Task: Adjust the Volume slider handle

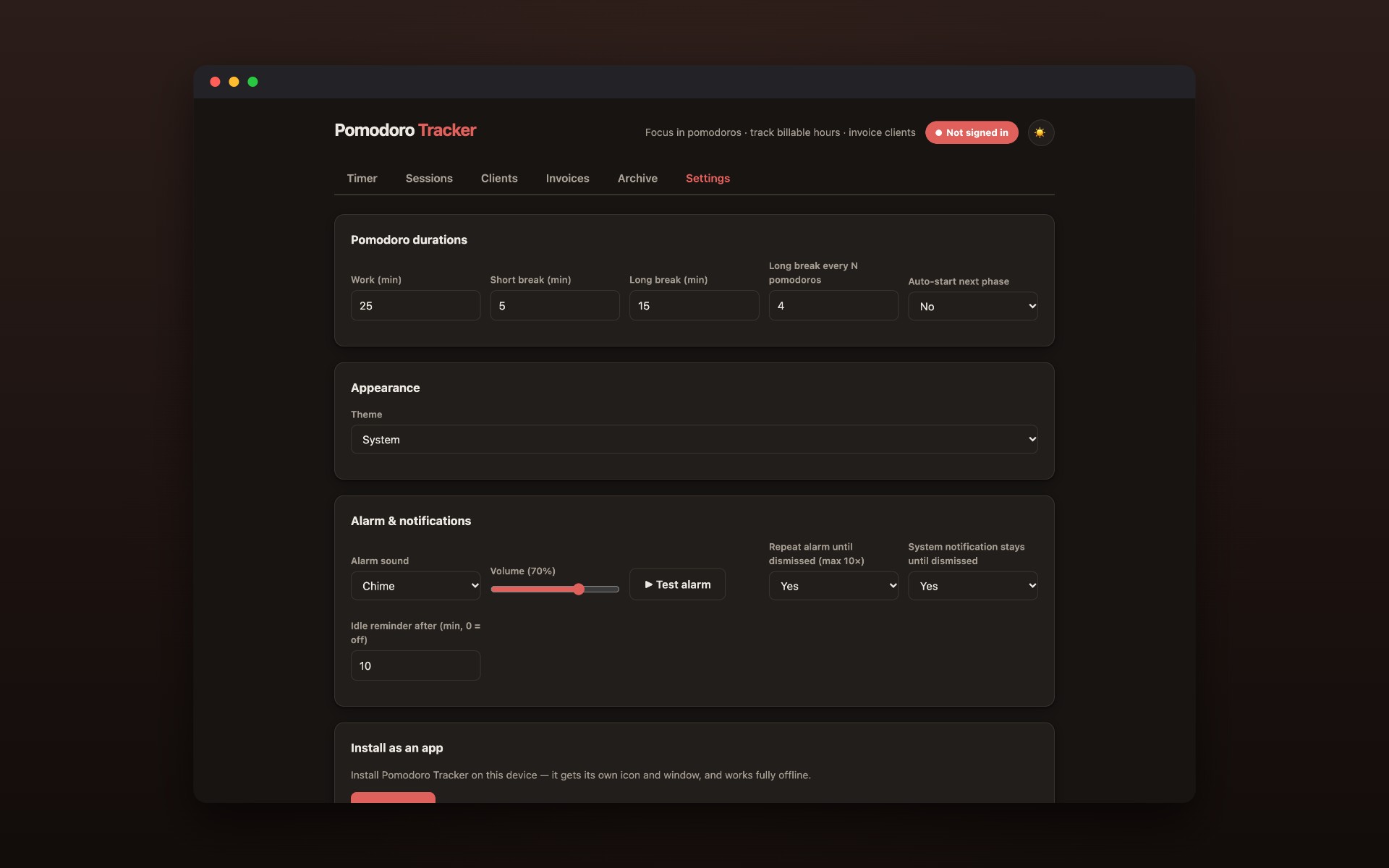Action: pos(579,590)
